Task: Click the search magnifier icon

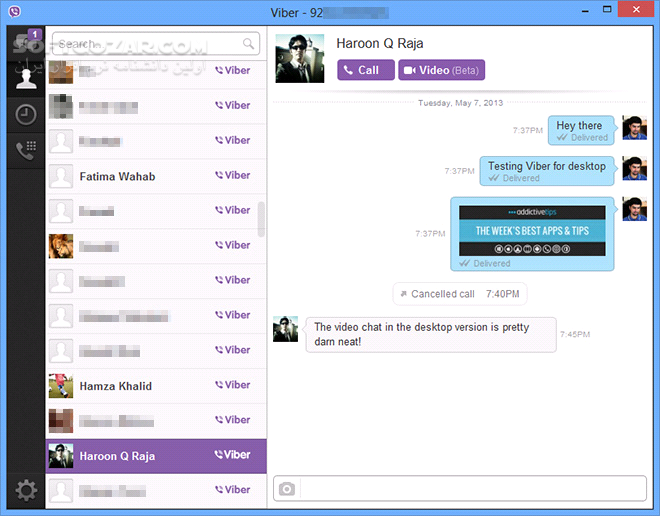Action: (248, 43)
